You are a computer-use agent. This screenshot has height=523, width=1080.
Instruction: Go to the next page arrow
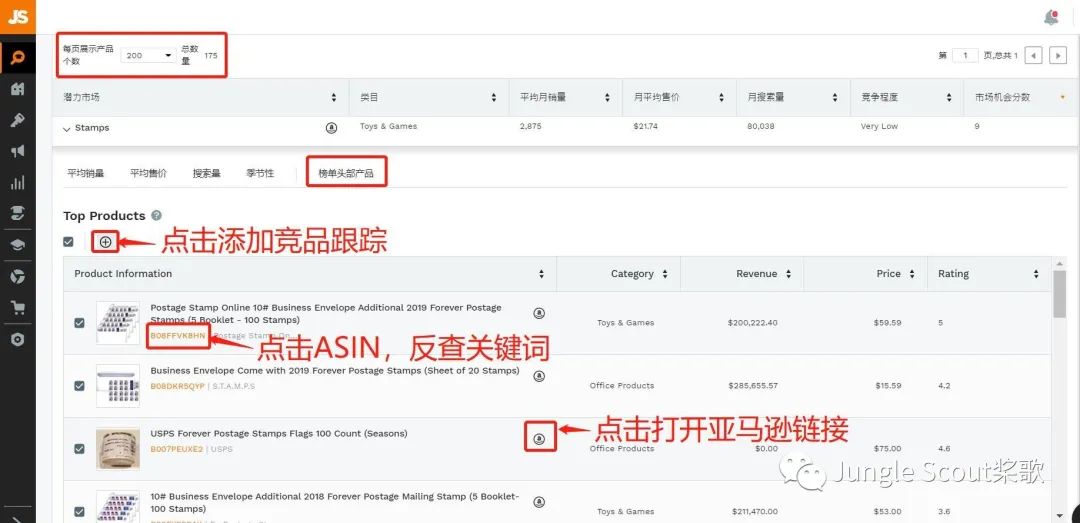click(x=1058, y=55)
